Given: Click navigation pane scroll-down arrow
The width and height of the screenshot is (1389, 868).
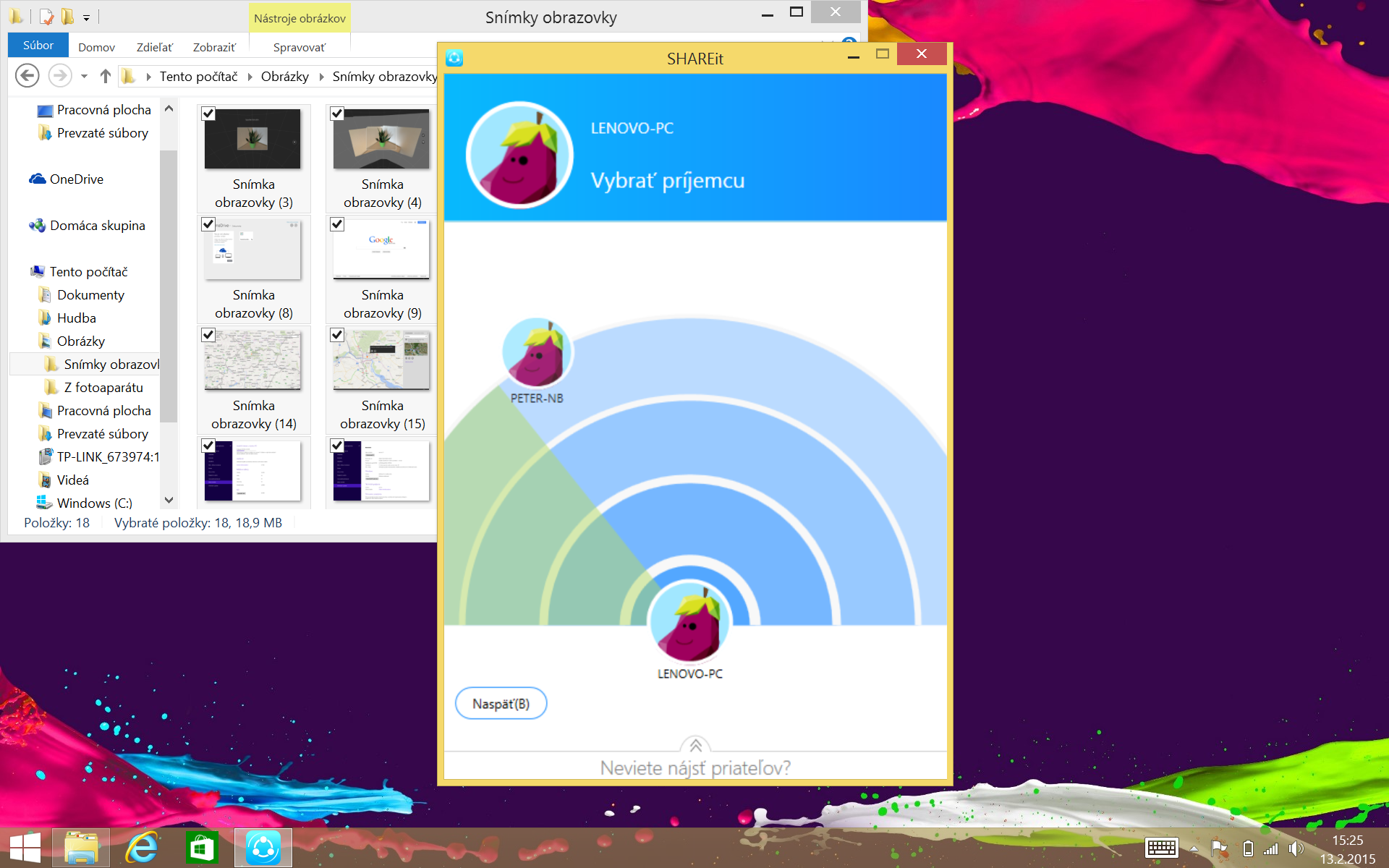Looking at the screenshot, I should (169, 500).
